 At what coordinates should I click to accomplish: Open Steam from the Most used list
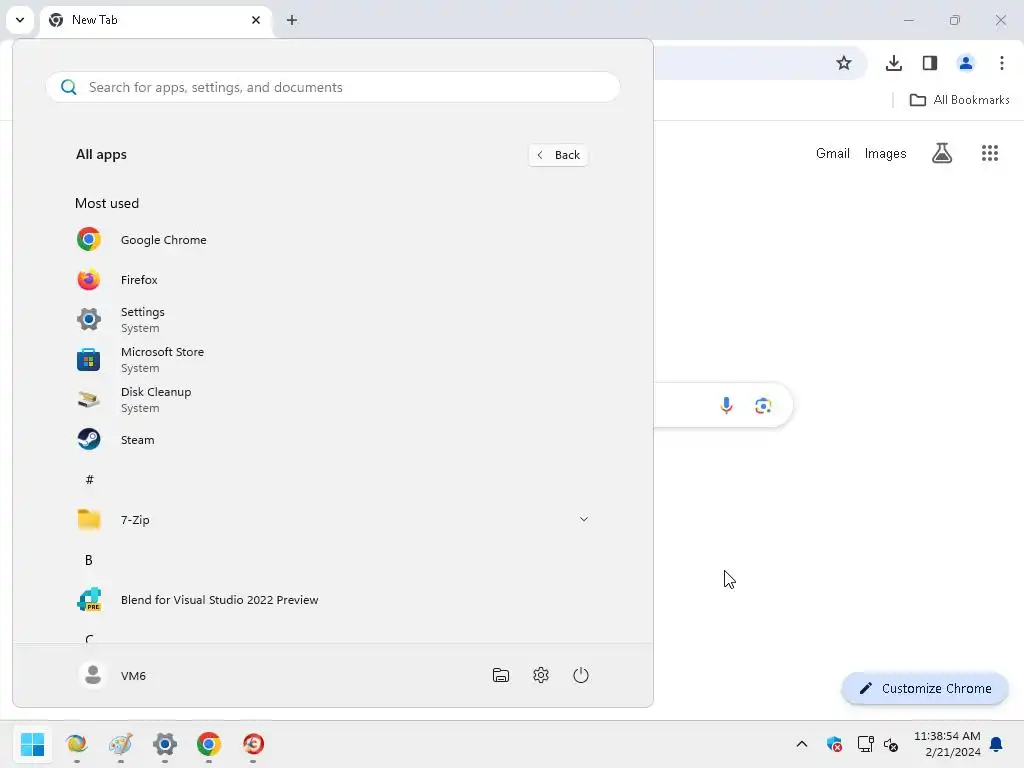pyautogui.click(x=332, y=440)
